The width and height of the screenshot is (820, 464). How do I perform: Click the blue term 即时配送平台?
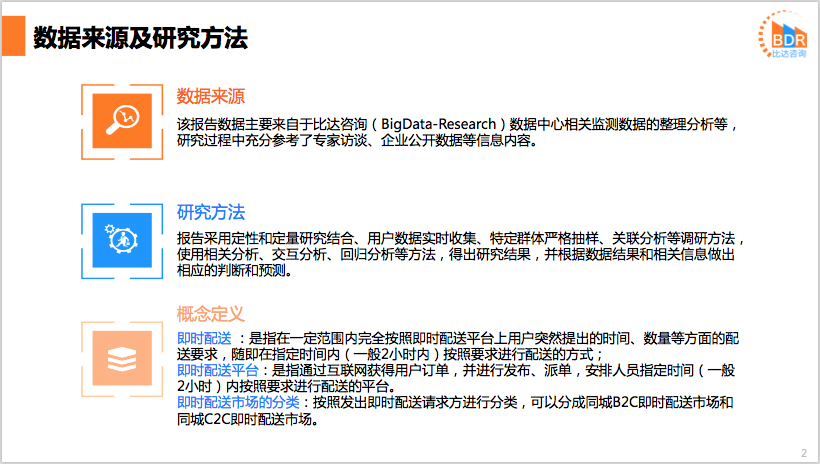[x=218, y=370]
